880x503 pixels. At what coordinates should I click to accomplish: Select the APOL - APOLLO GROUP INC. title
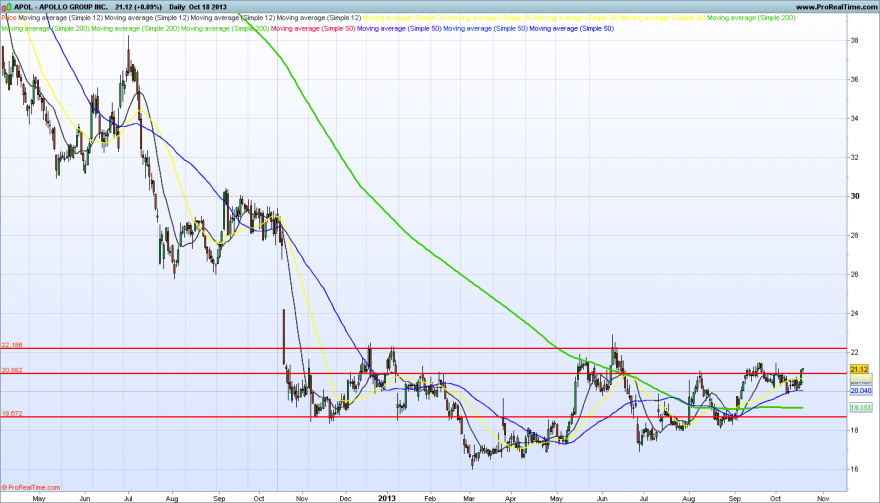61,7
